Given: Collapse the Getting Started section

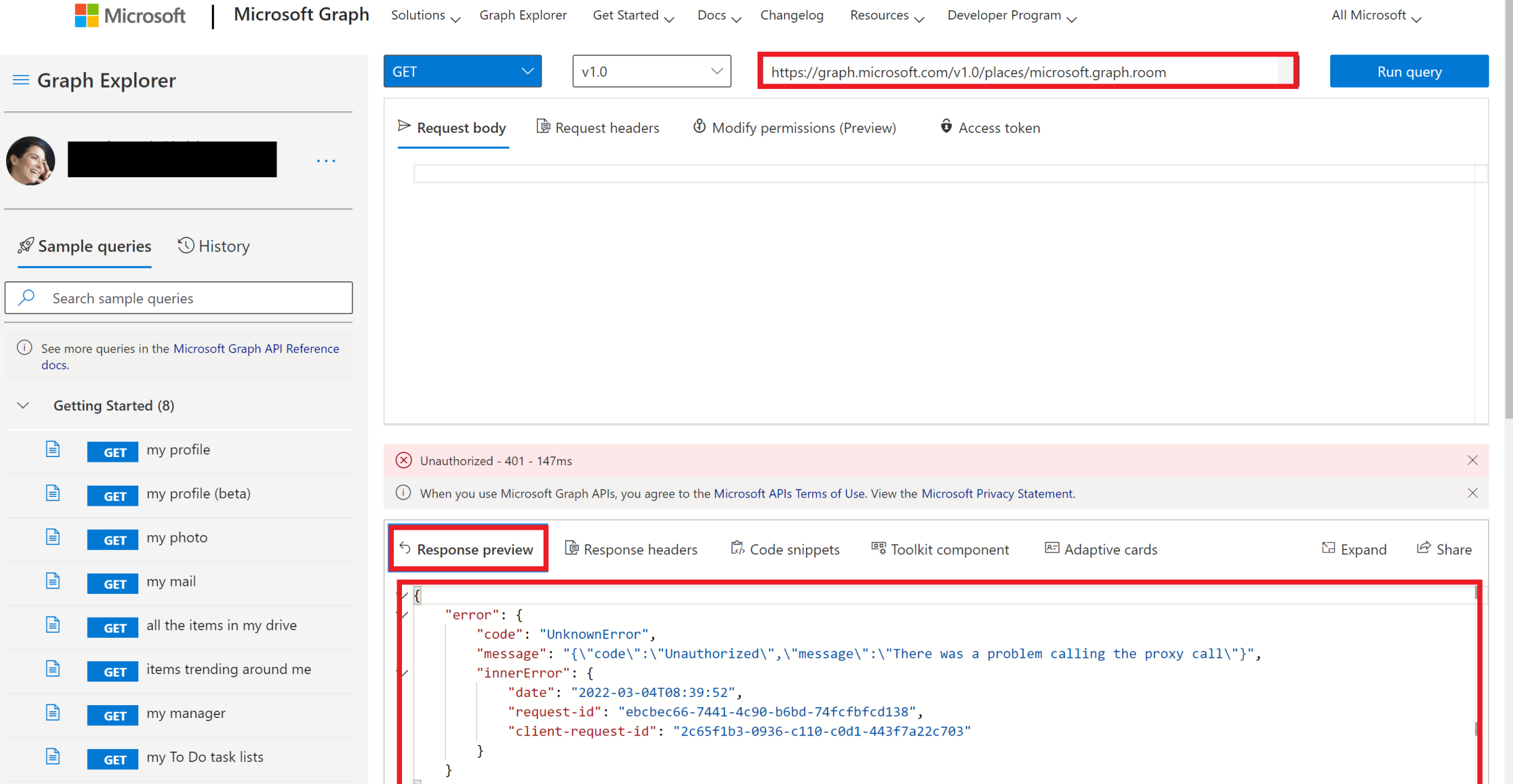Looking at the screenshot, I should pyautogui.click(x=22, y=405).
